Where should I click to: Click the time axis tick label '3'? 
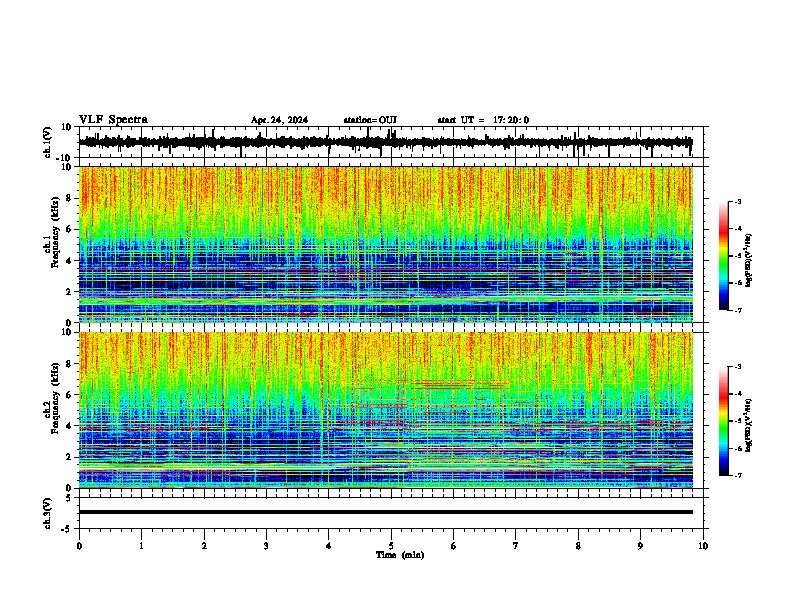pos(266,546)
